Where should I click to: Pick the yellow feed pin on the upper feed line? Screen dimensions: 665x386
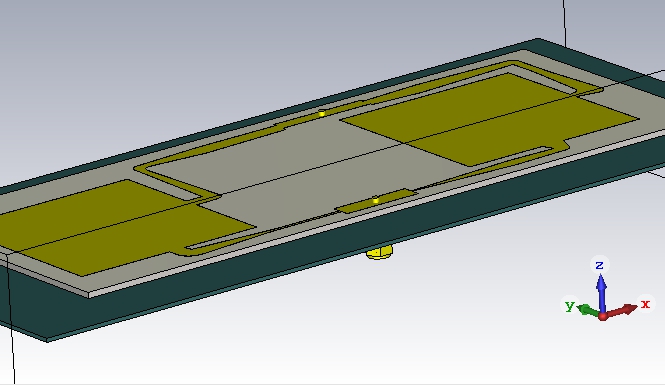click(x=321, y=113)
